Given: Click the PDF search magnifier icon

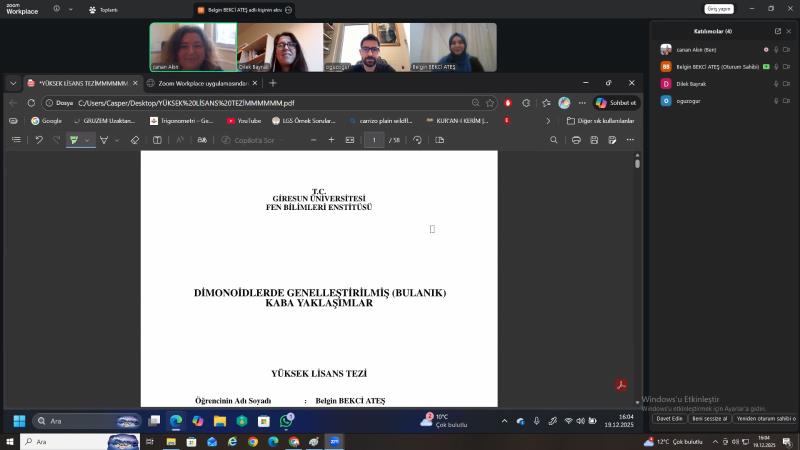Looking at the screenshot, I should coord(554,140).
